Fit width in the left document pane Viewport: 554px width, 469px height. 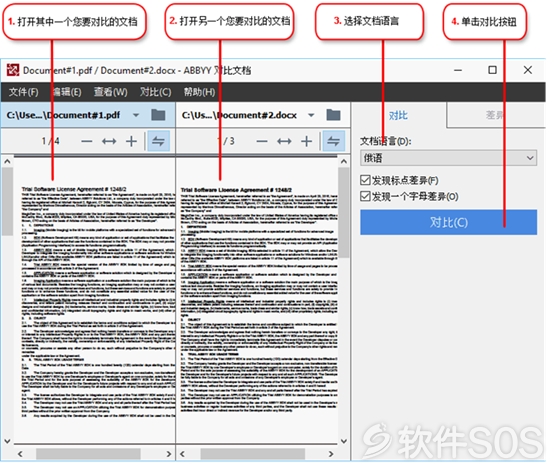[x=109, y=141]
